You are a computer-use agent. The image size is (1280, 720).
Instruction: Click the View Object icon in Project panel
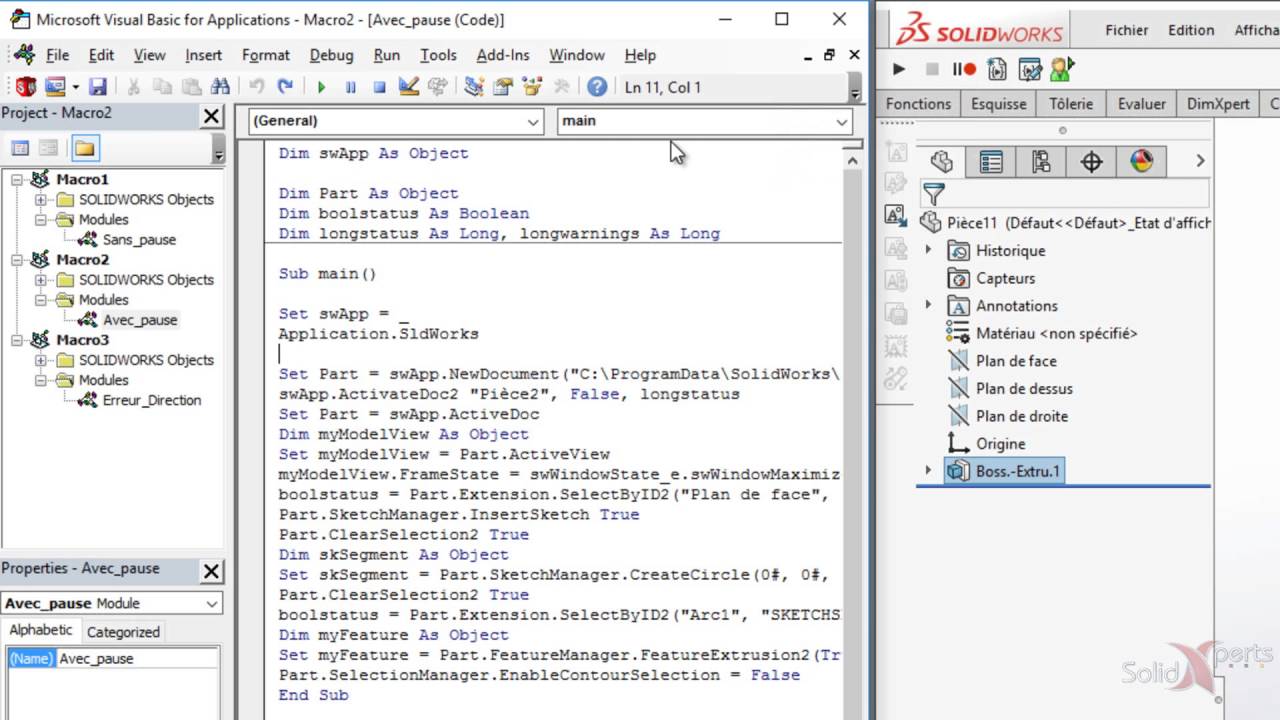pyautogui.click(x=49, y=148)
